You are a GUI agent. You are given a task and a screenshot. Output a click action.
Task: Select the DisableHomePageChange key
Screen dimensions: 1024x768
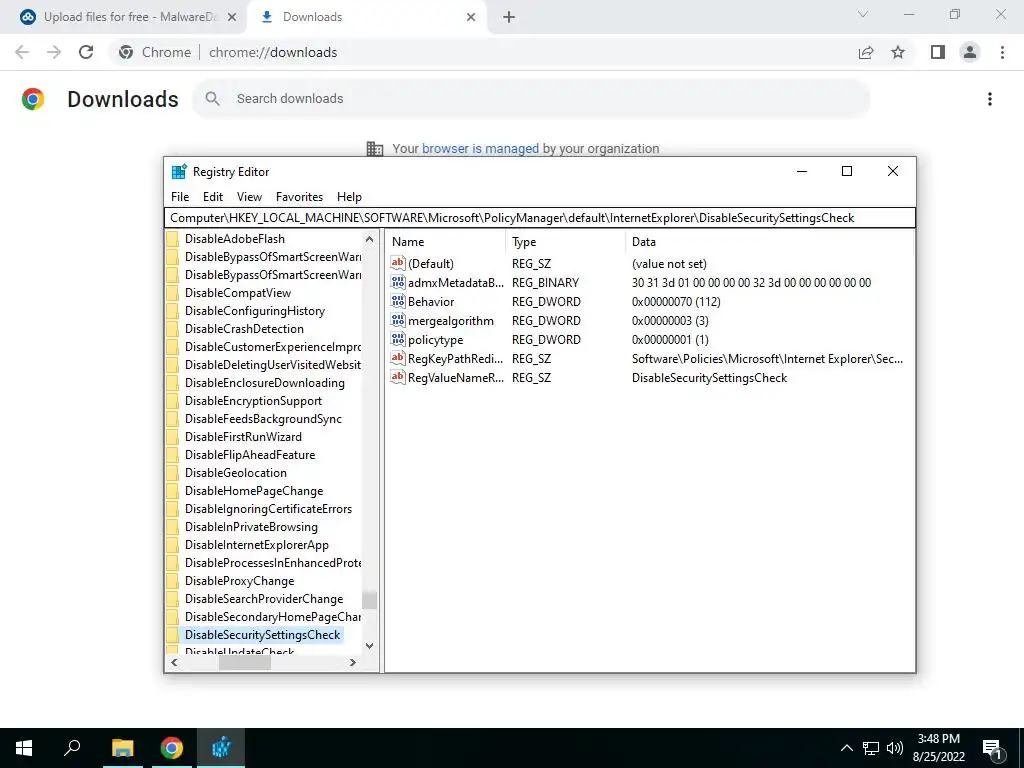tap(253, 491)
